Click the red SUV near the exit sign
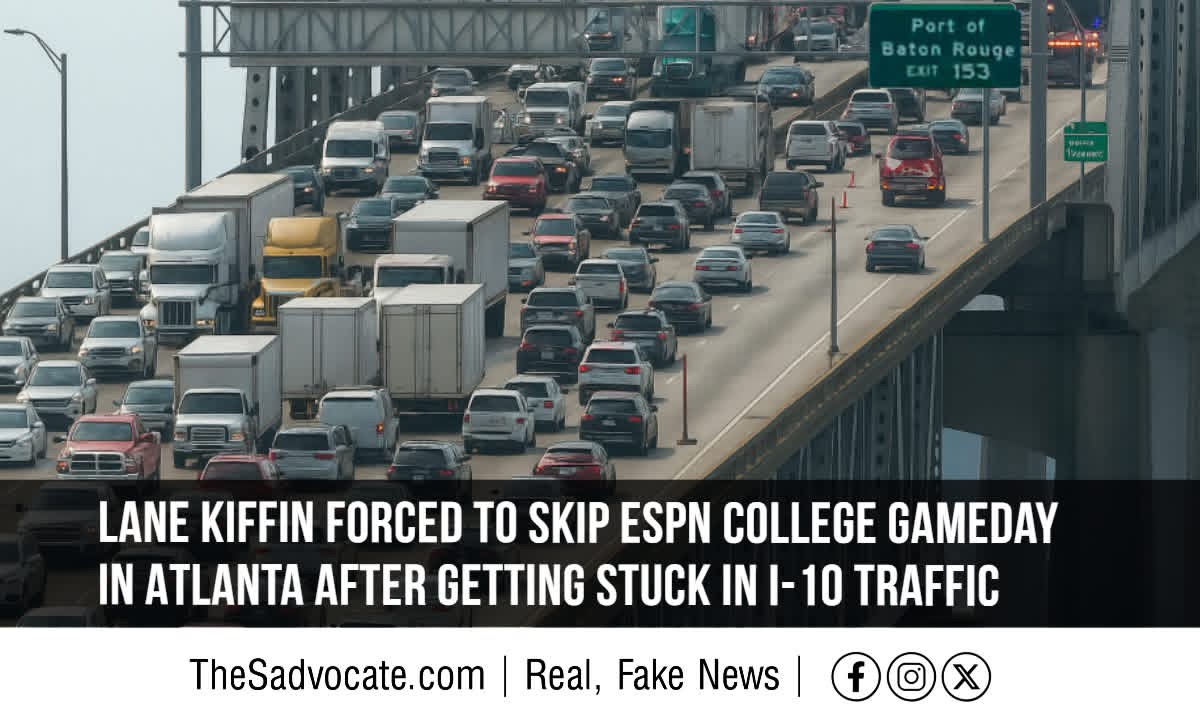The width and height of the screenshot is (1200, 720). click(x=911, y=168)
